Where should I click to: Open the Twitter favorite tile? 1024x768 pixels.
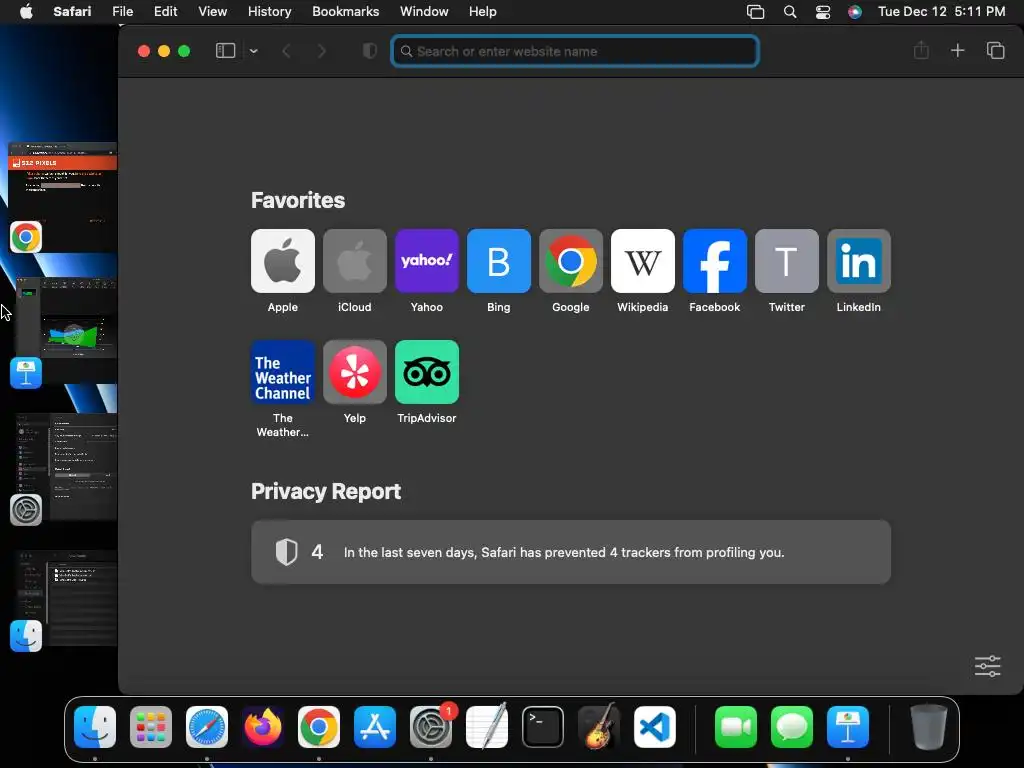(786, 261)
